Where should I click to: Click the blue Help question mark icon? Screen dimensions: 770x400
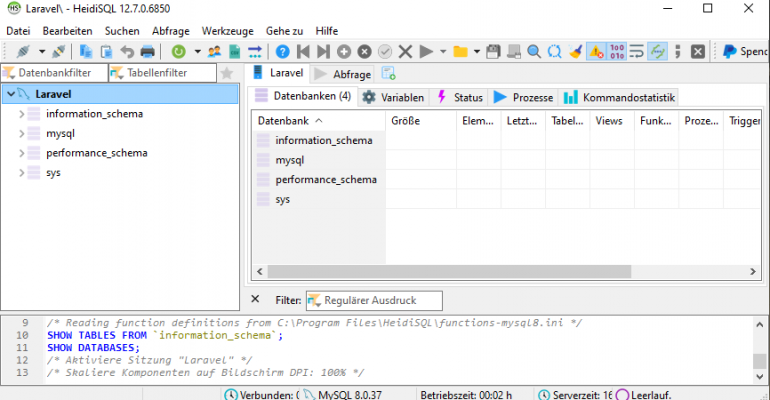coord(283,52)
